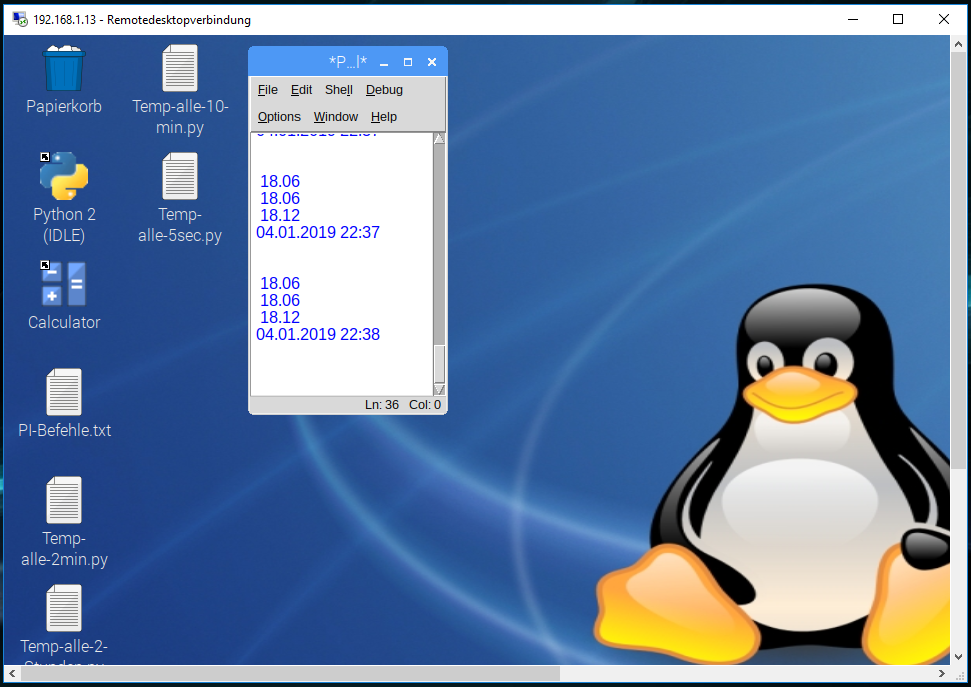Select the Temp-alle-5sec.py file icon

click(x=180, y=177)
